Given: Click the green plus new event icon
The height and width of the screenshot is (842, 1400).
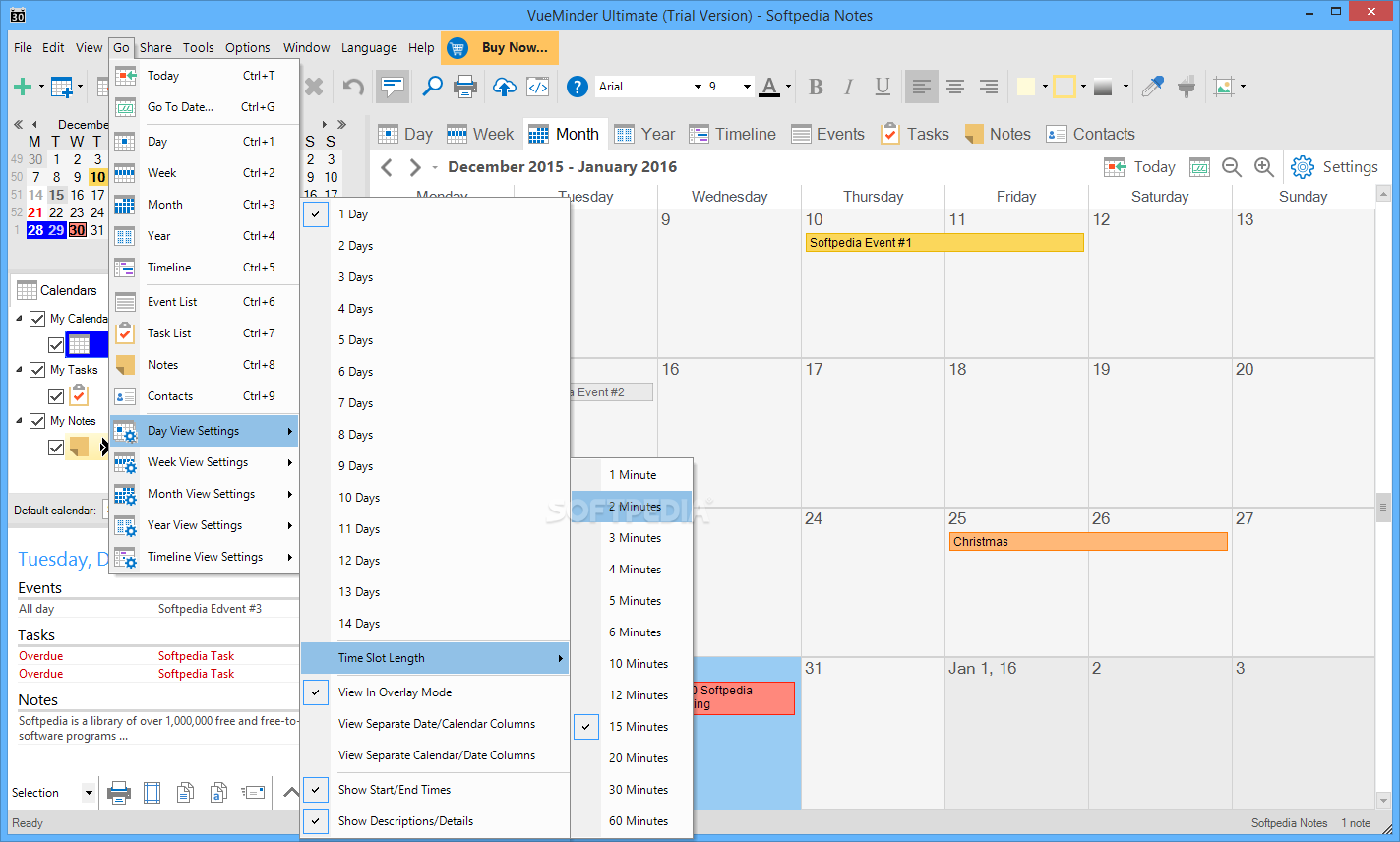Looking at the screenshot, I should pyautogui.click(x=22, y=87).
